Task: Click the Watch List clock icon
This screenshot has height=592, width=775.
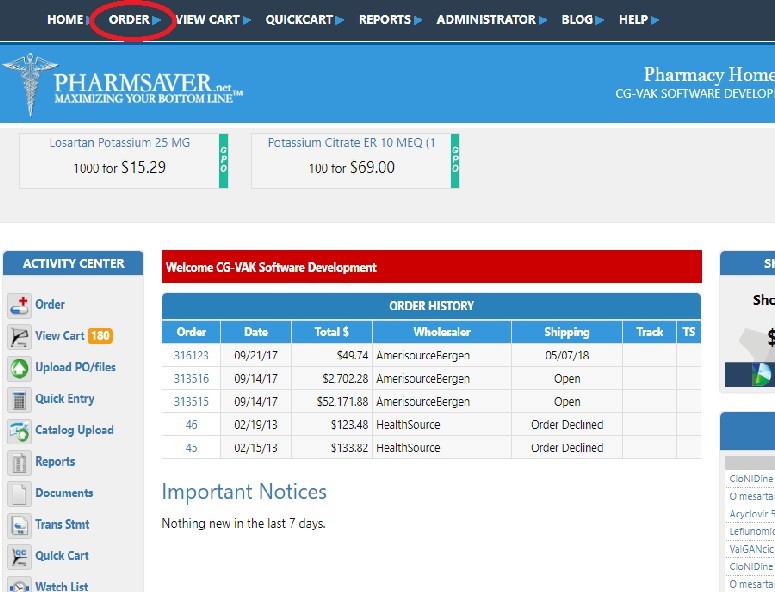Action: (x=19, y=585)
